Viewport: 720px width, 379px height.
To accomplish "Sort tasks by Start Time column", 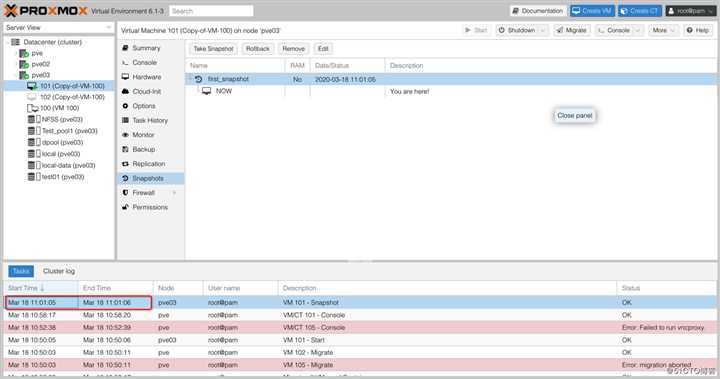I will pos(41,288).
